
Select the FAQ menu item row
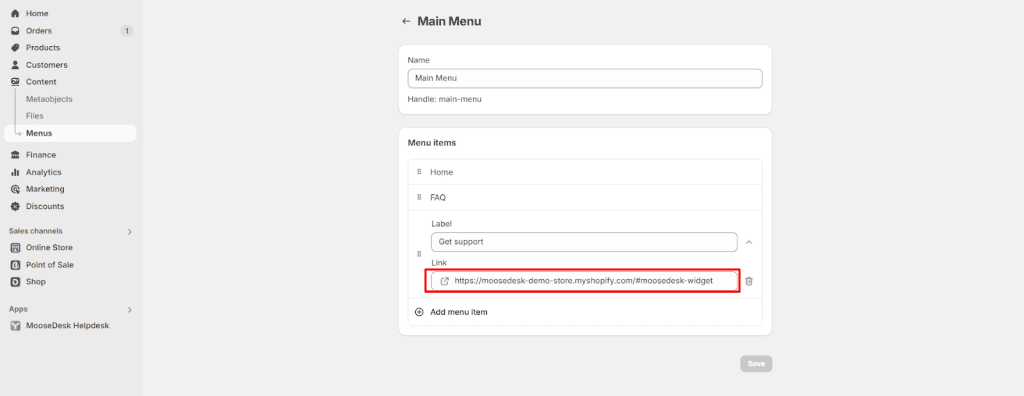click(x=585, y=197)
